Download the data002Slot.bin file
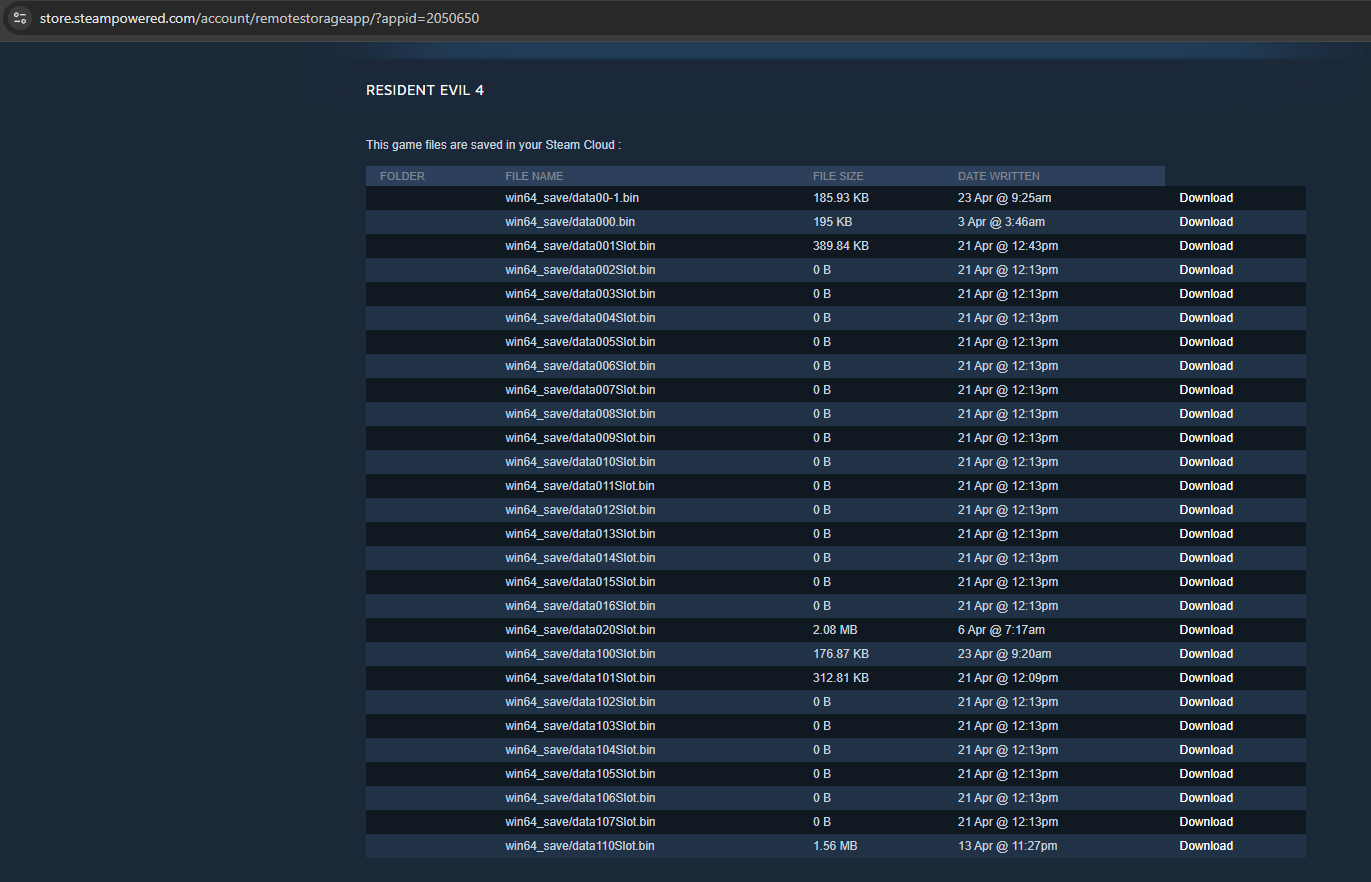 click(1206, 270)
